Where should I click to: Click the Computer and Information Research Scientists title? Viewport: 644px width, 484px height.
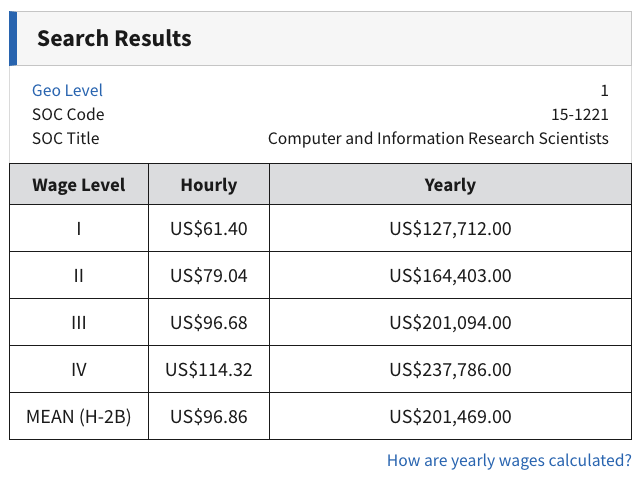[x=438, y=138]
